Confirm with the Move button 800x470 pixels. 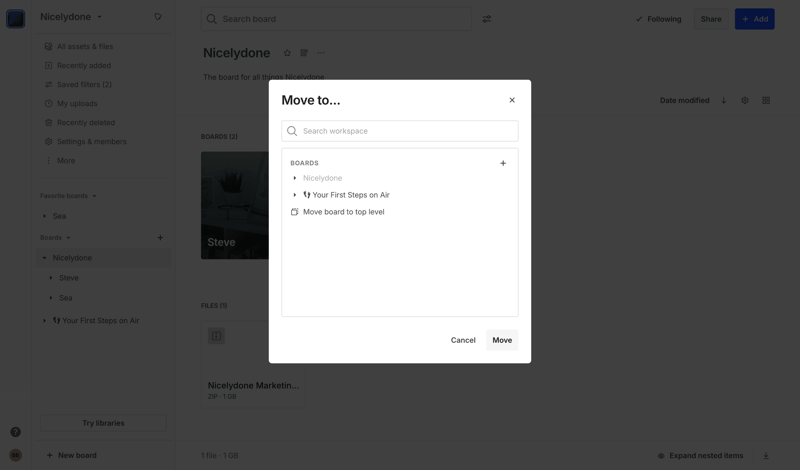pyautogui.click(x=502, y=340)
